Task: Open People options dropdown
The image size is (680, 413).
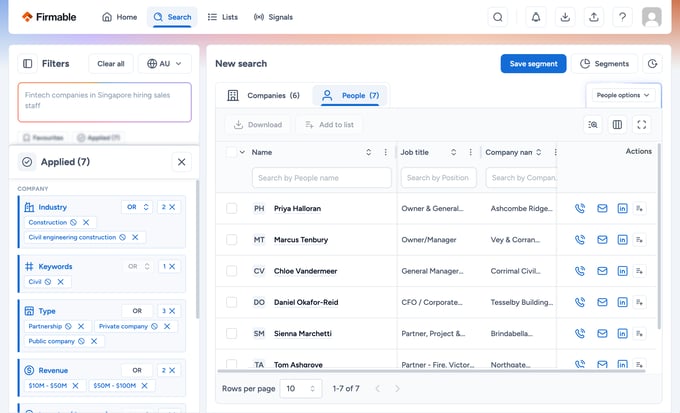Action: 623,95
